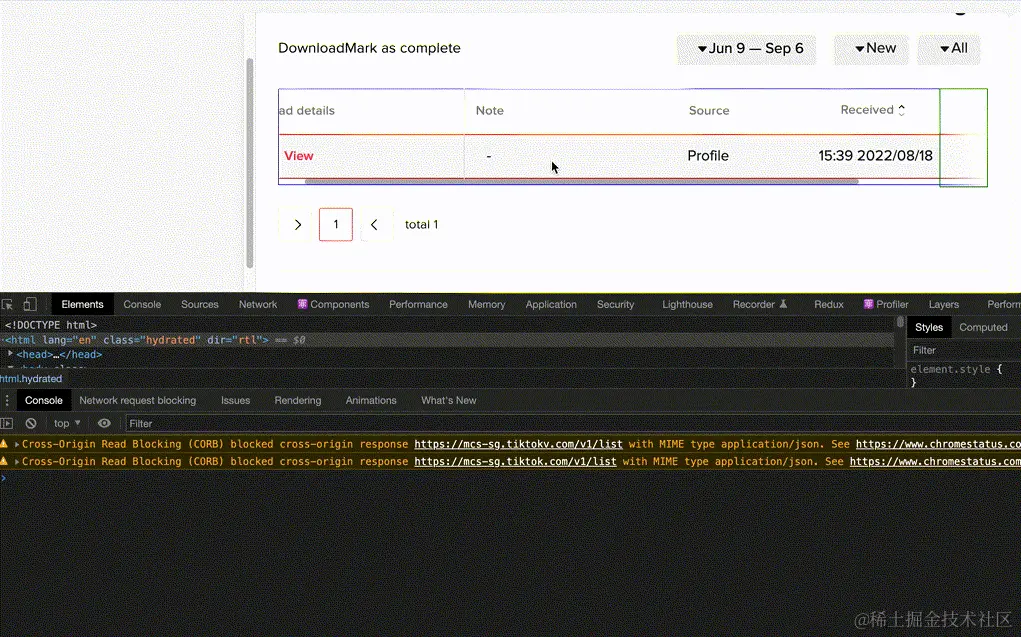Click the total 1 pagination label

tap(421, 225)
